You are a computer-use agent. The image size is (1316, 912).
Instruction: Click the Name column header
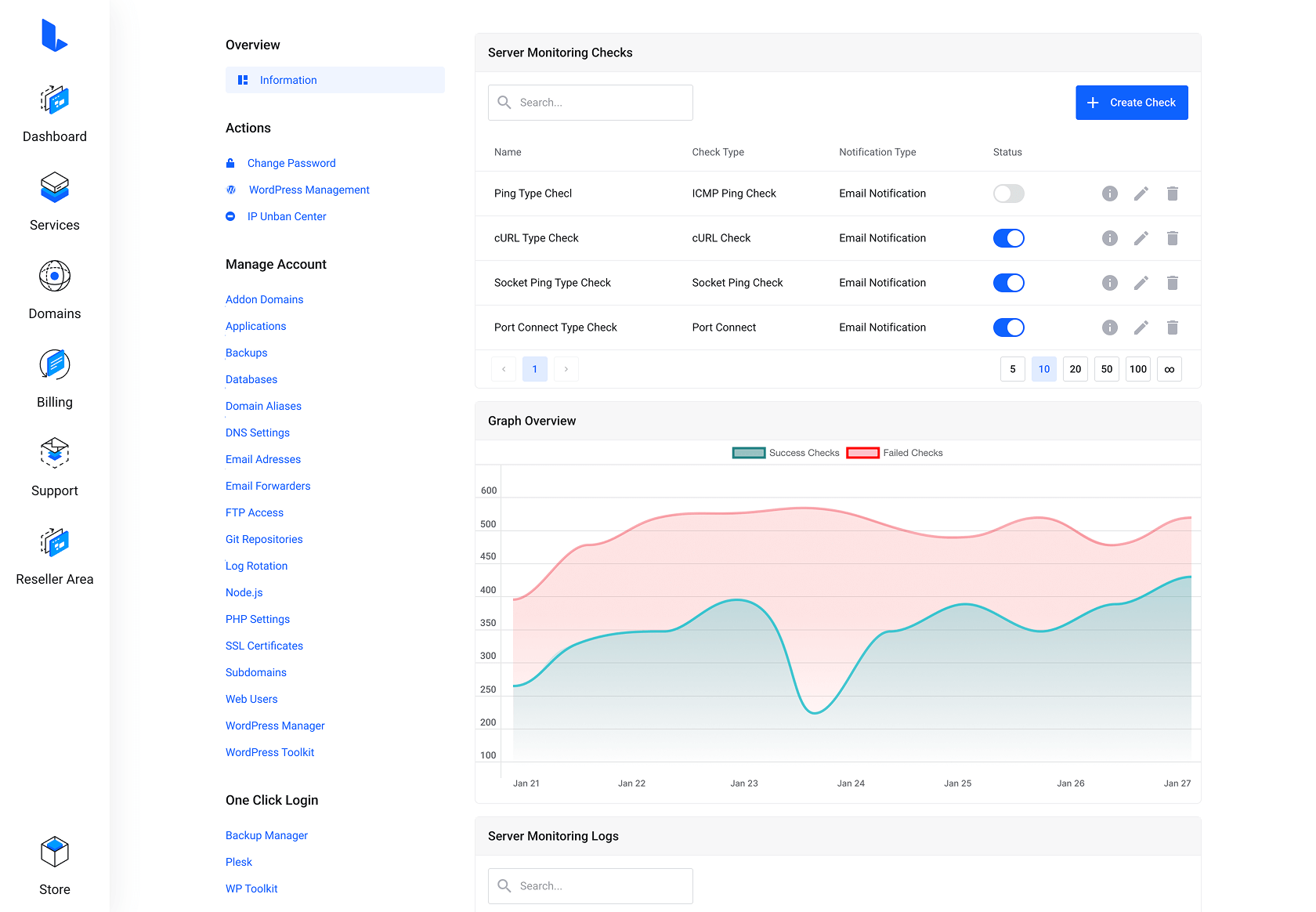coord(508,152)
